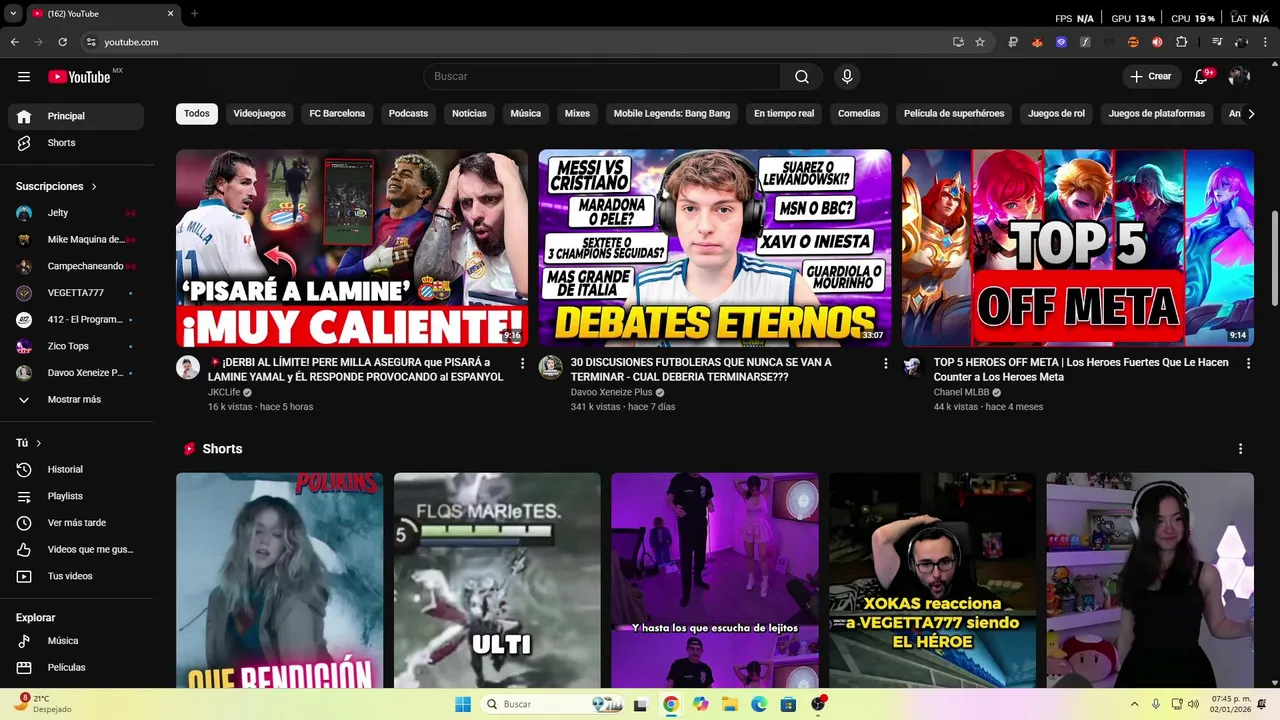Click the Crear button
Viewport: 1280px width, 720px height.
click(1150, 76)
